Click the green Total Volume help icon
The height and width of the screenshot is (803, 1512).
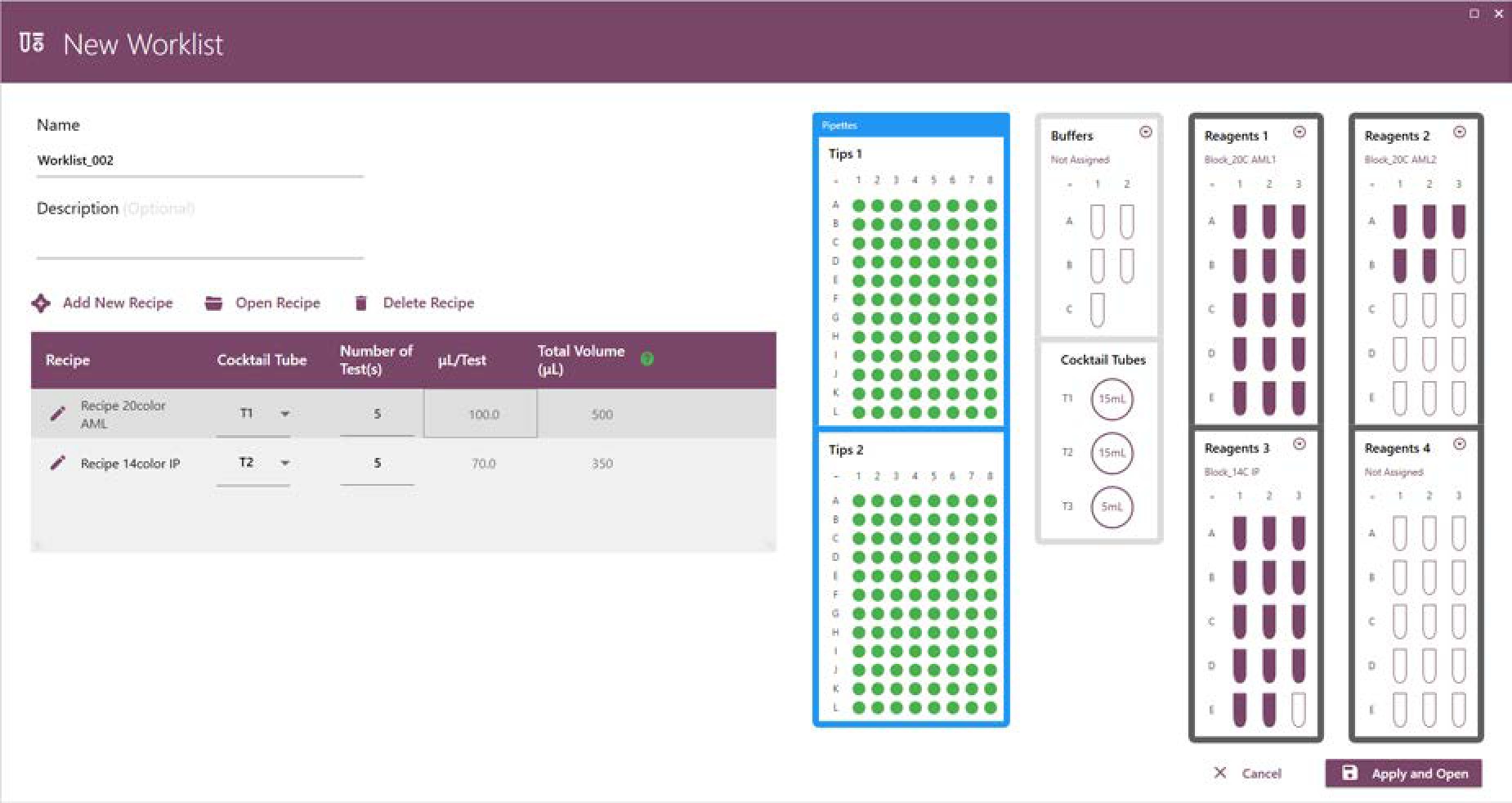click(647, 358)
